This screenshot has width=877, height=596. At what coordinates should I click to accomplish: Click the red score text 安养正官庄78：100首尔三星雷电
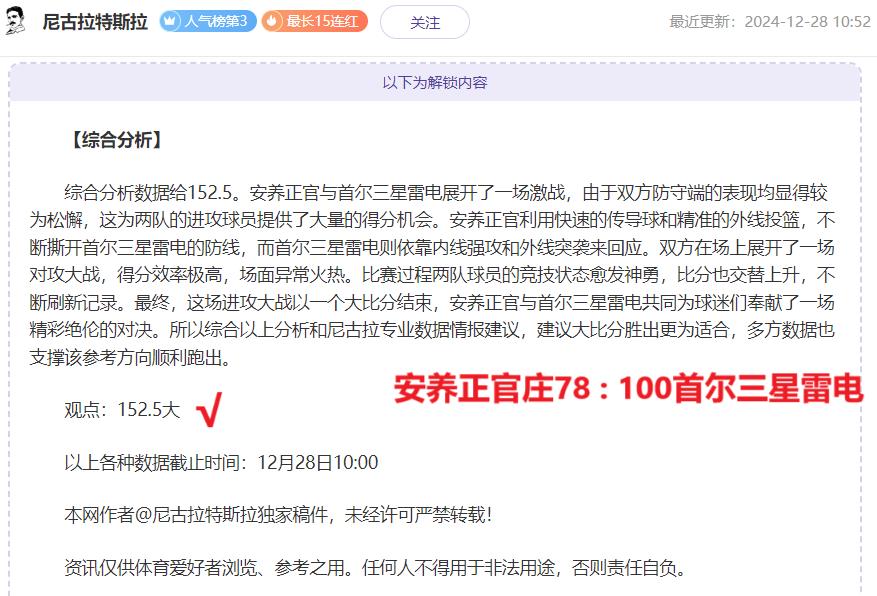(x=629, y=388)
